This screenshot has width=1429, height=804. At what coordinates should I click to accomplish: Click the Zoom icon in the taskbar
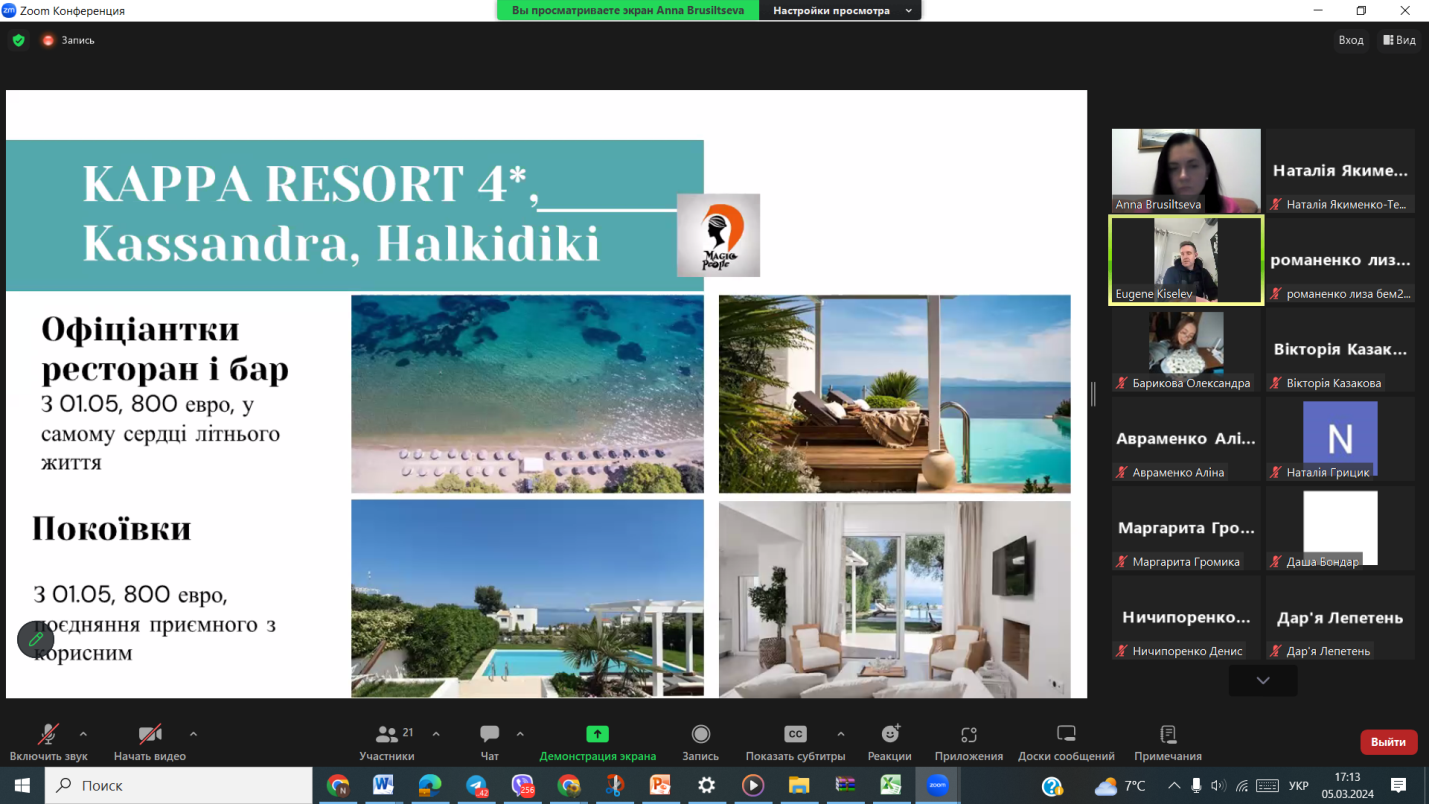tap(937, 785)
